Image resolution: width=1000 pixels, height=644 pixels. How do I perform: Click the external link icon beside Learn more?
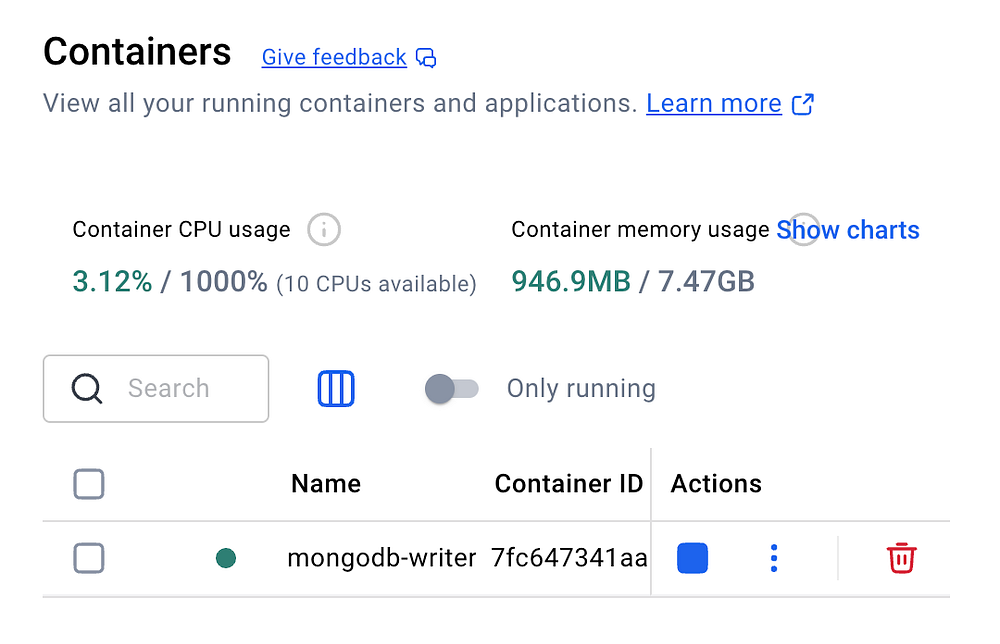803,104
